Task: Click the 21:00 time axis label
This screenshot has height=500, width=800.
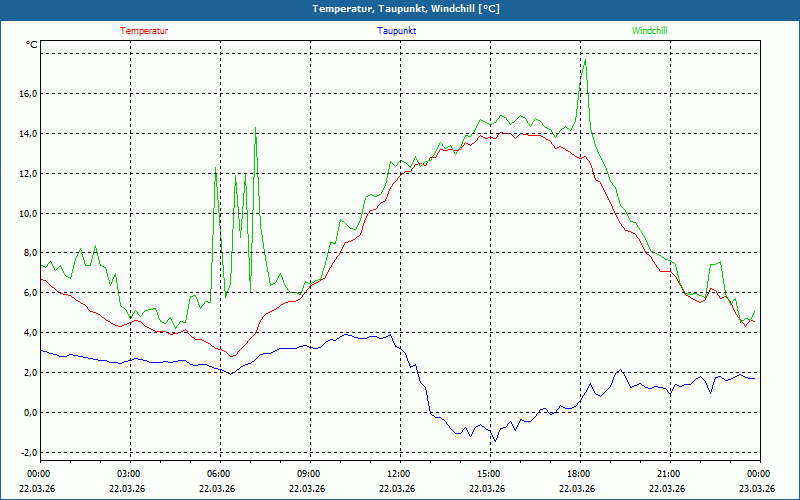Action: [x=668, y=474]
